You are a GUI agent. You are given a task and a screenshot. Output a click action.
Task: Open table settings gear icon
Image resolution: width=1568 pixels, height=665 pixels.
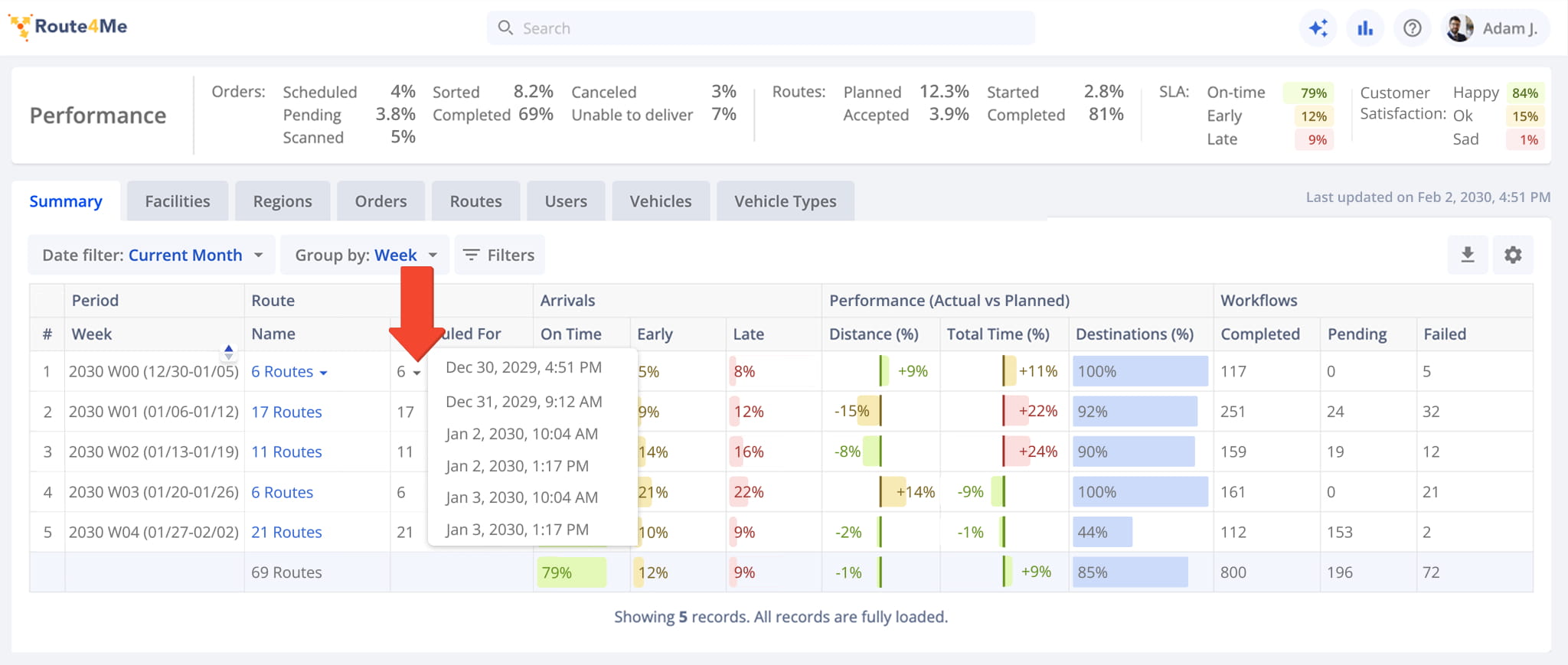click(x=1513, y=255)
